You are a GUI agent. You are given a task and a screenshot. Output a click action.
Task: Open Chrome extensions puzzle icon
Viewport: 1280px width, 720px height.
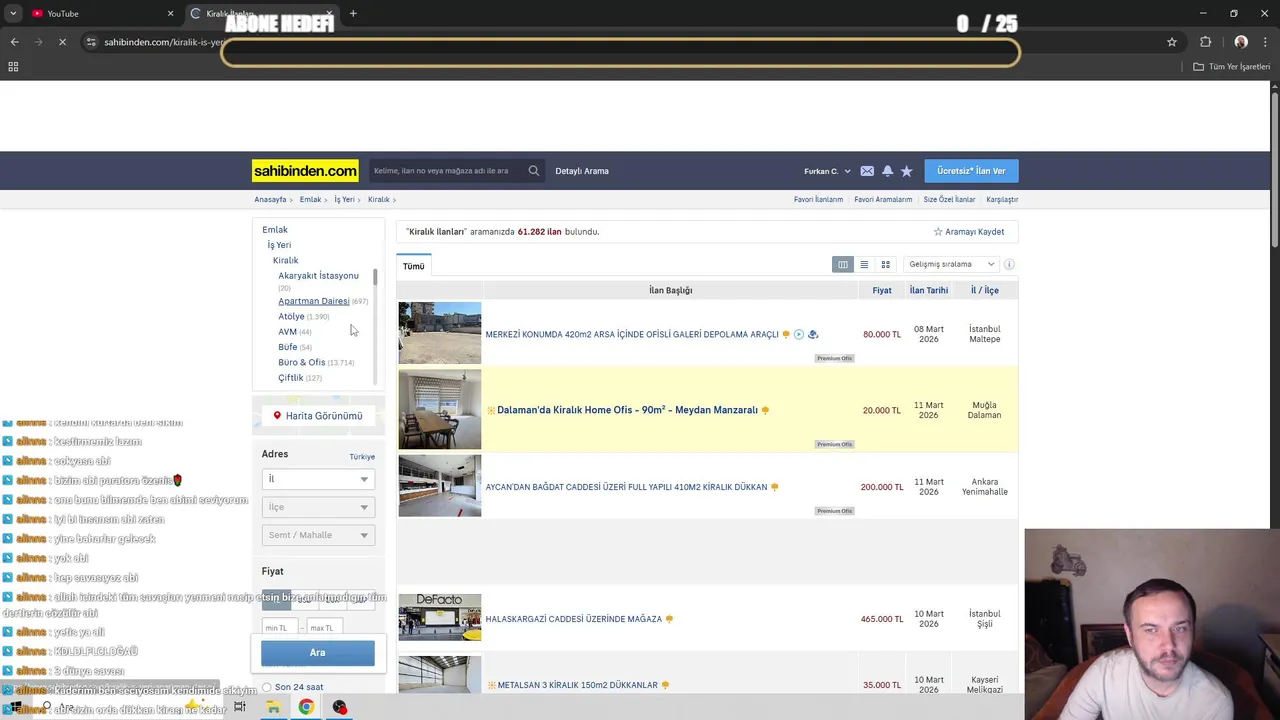[1205, 42]
